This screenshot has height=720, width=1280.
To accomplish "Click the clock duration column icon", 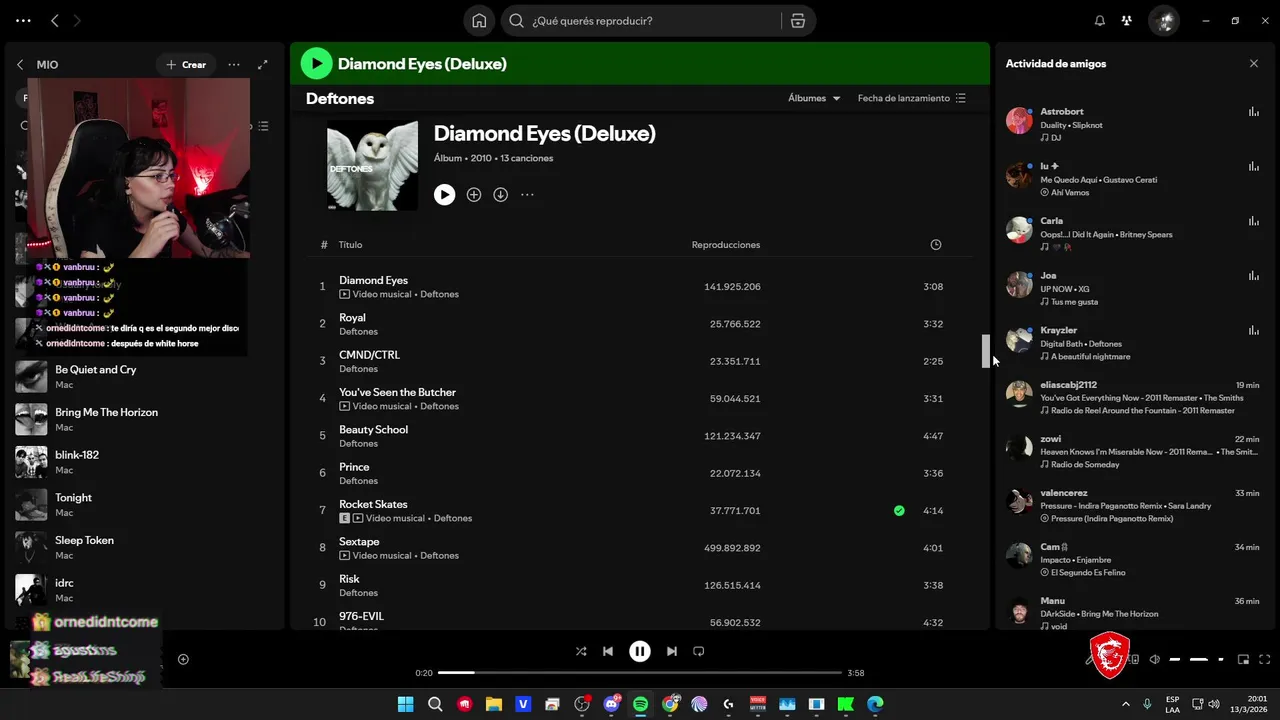I will click(x=936, y=245).
